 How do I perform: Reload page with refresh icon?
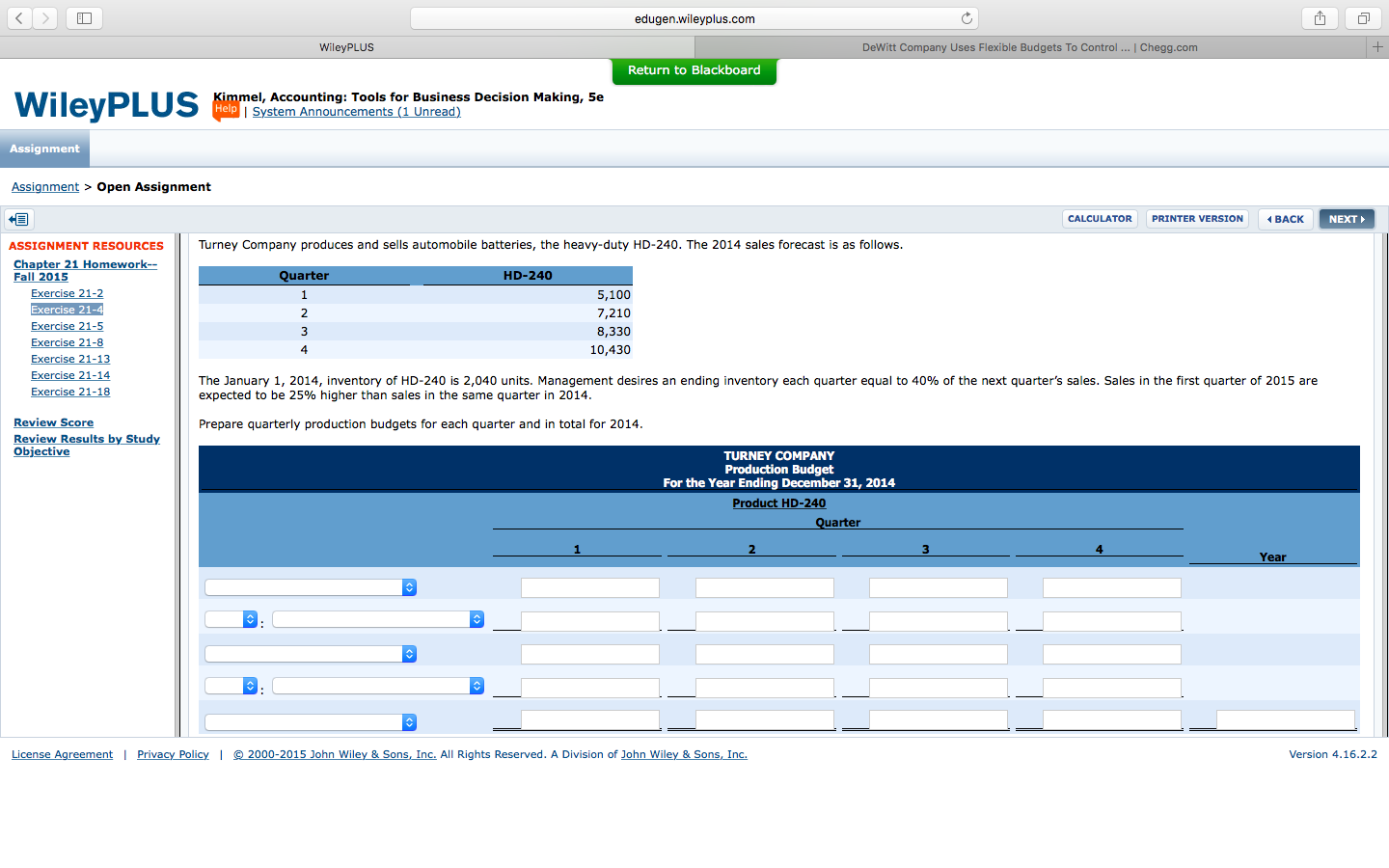(x=967, y=18)
